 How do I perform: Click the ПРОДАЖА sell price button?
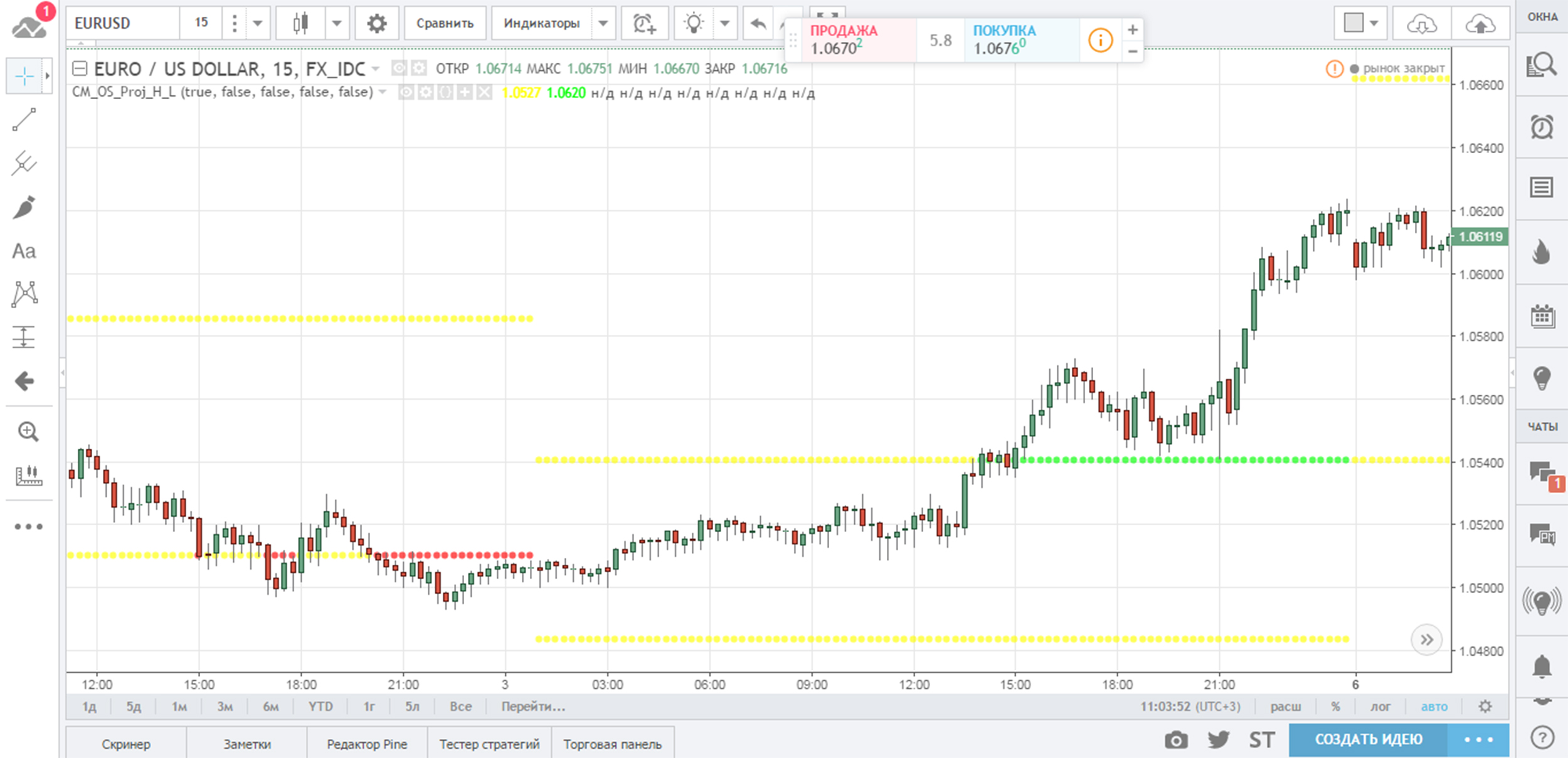pos(859,40)
